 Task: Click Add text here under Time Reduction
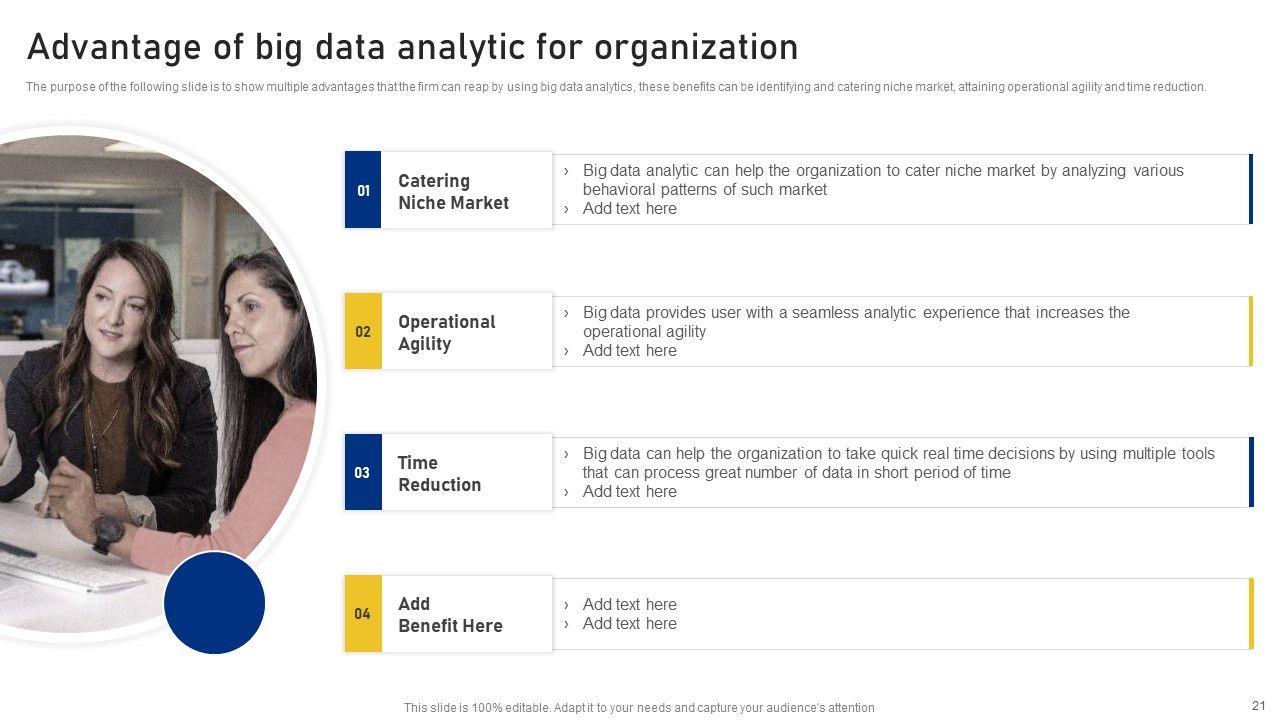click(x=629, y=492)
